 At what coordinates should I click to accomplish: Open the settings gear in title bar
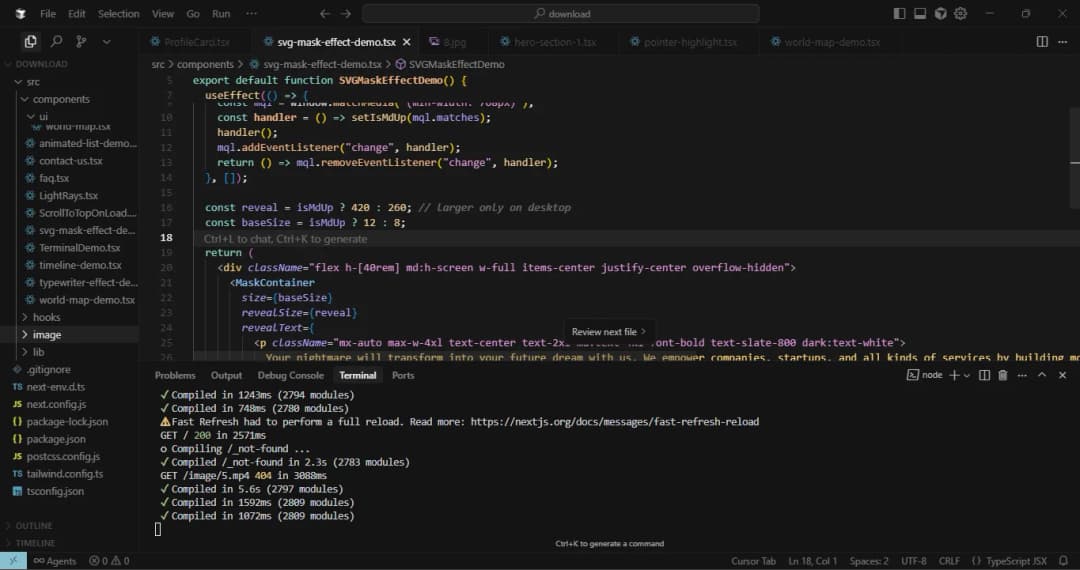(961, 14)
